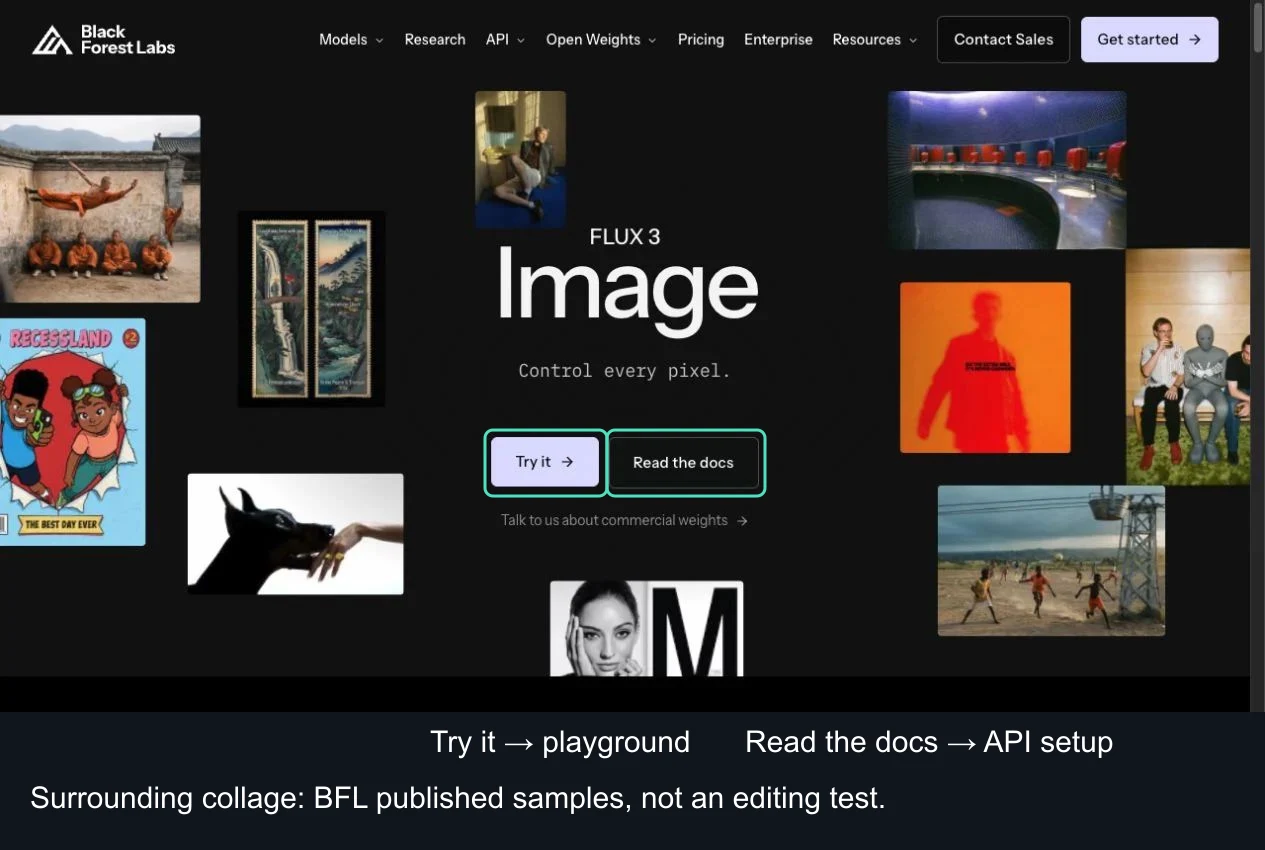Go to the Research page
Image resolution: width=1265 pixels, height=850 pixels.
pos(435,40)
